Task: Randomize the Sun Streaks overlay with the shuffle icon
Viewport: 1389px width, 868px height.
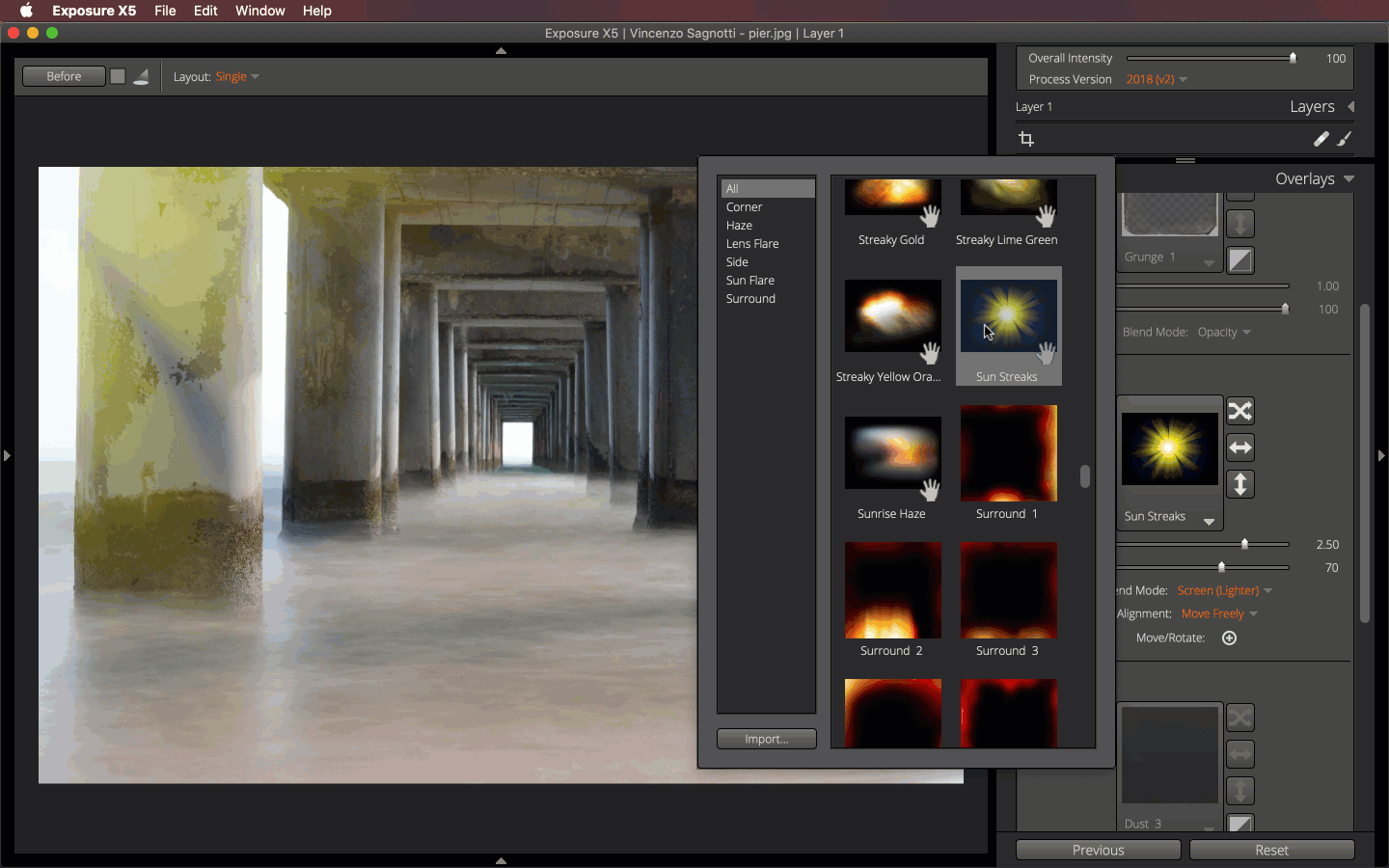Action: 1239,411
